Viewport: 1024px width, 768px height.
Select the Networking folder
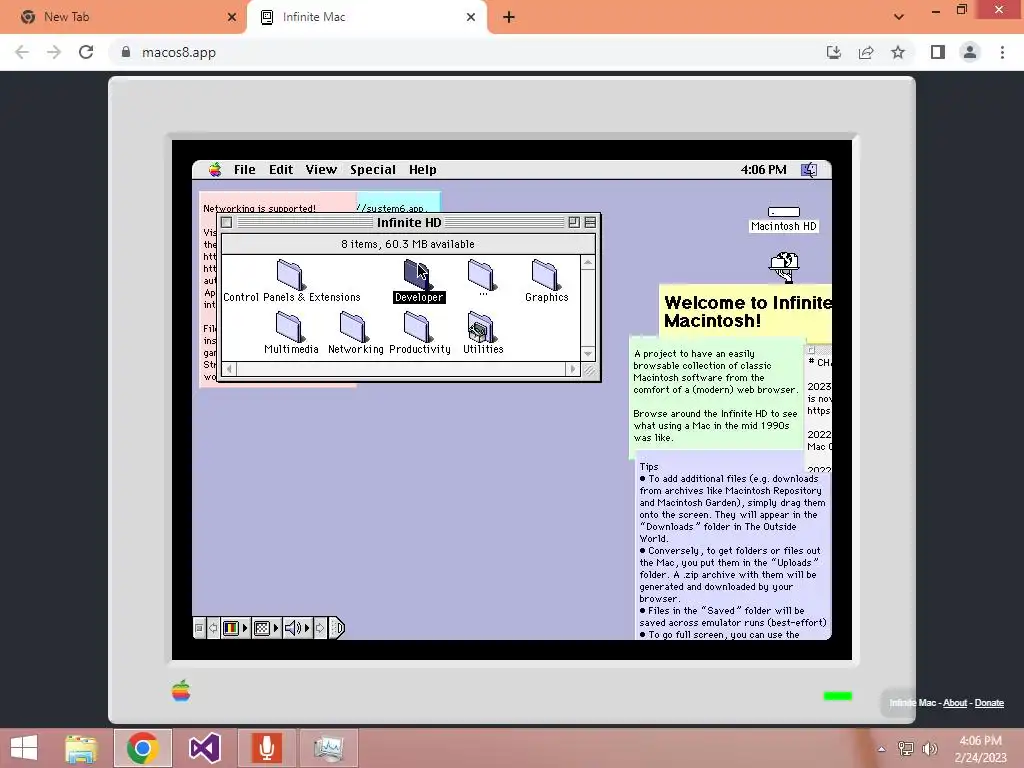click(x=355, y=333)
